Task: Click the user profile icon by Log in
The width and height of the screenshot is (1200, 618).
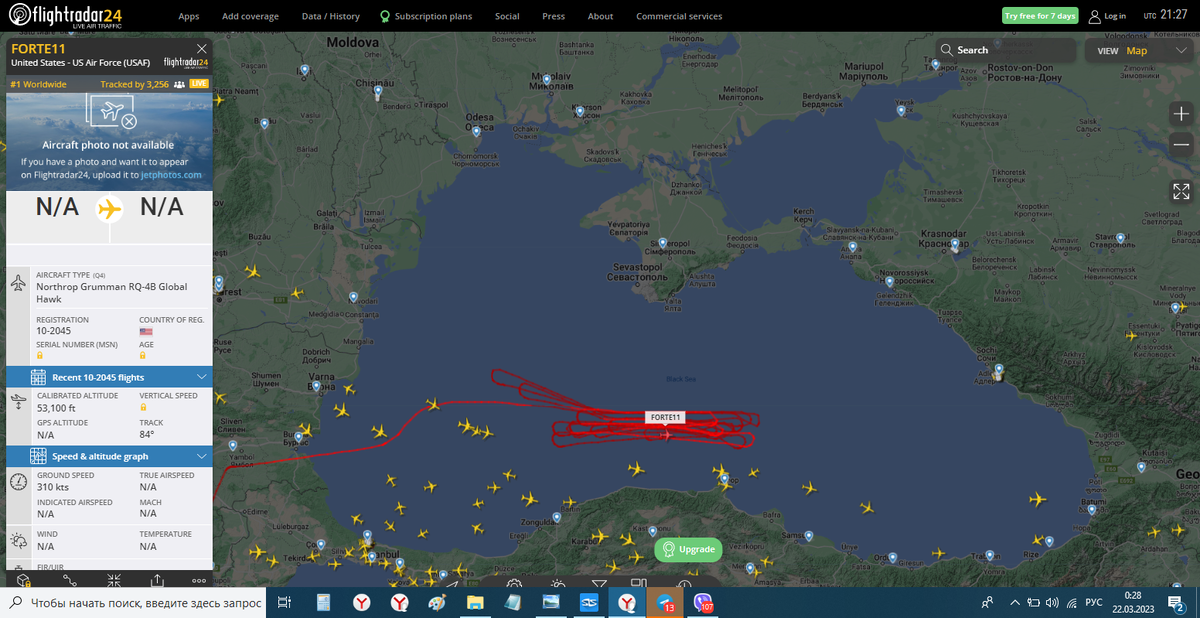Action: point(1095,16)
